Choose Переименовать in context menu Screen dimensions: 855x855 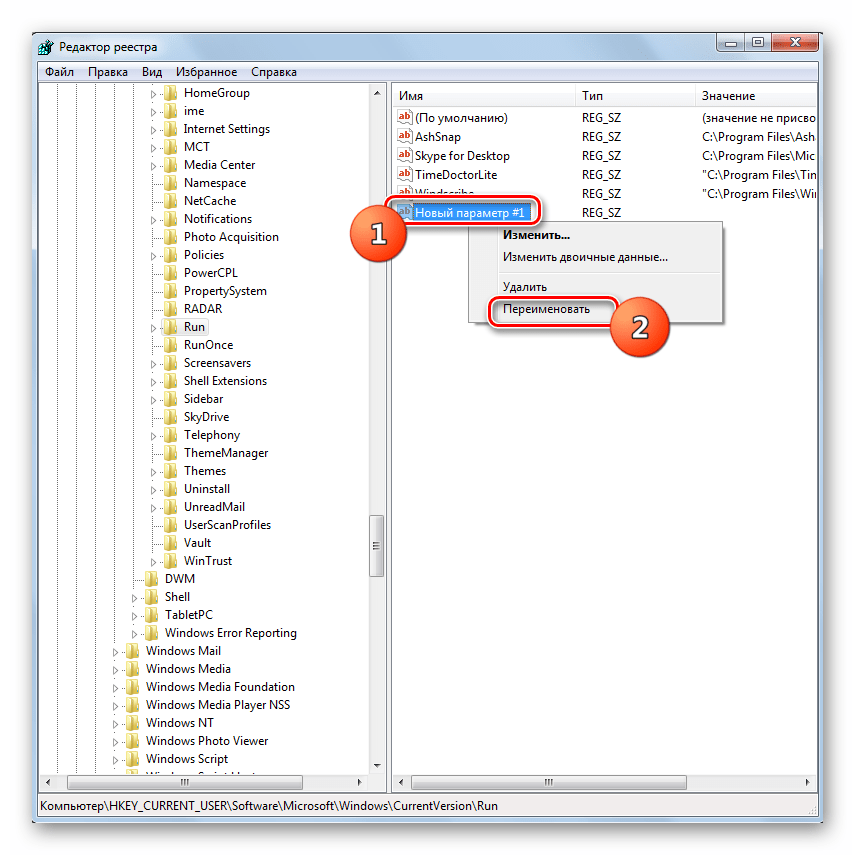546,309
